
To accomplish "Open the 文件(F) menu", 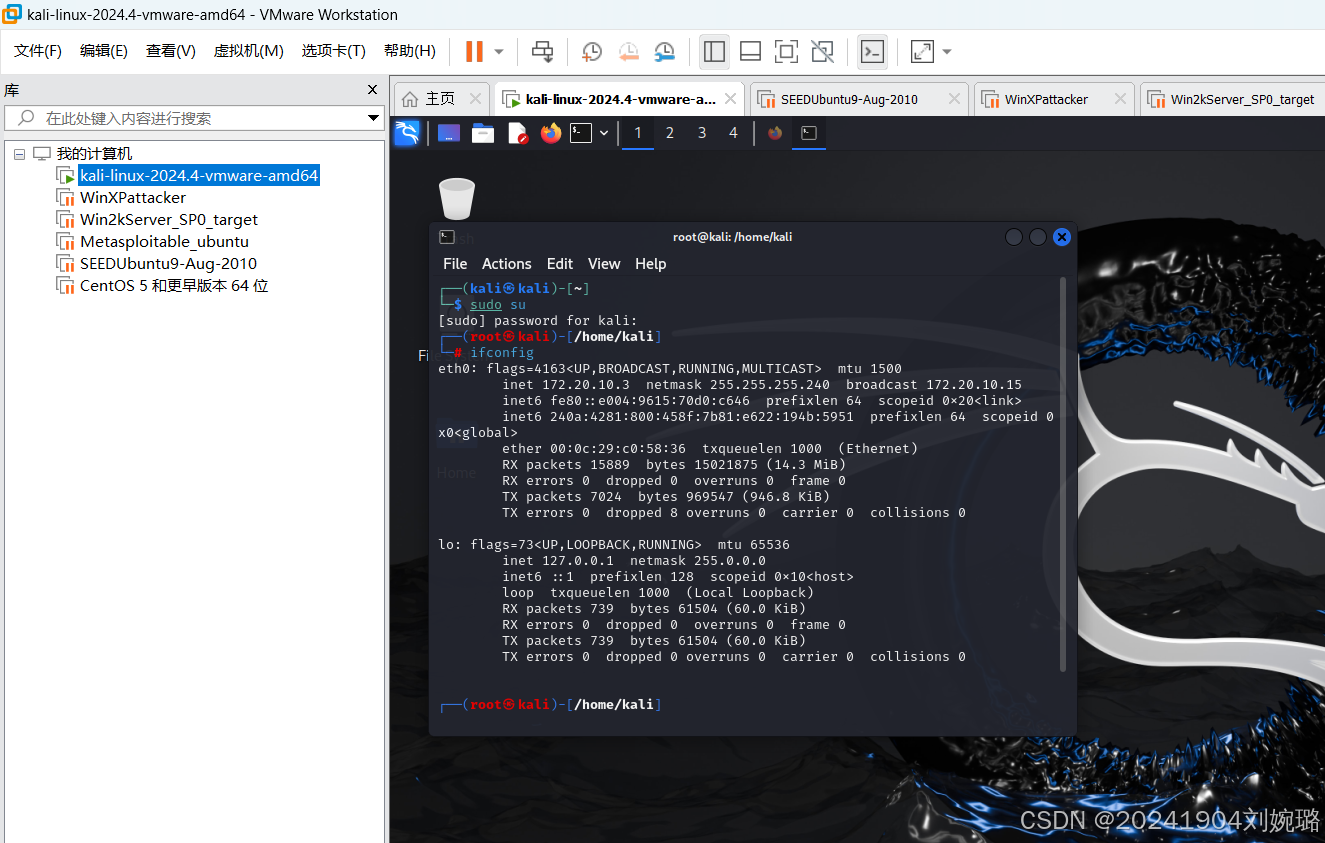I will (x=38, y=50).
